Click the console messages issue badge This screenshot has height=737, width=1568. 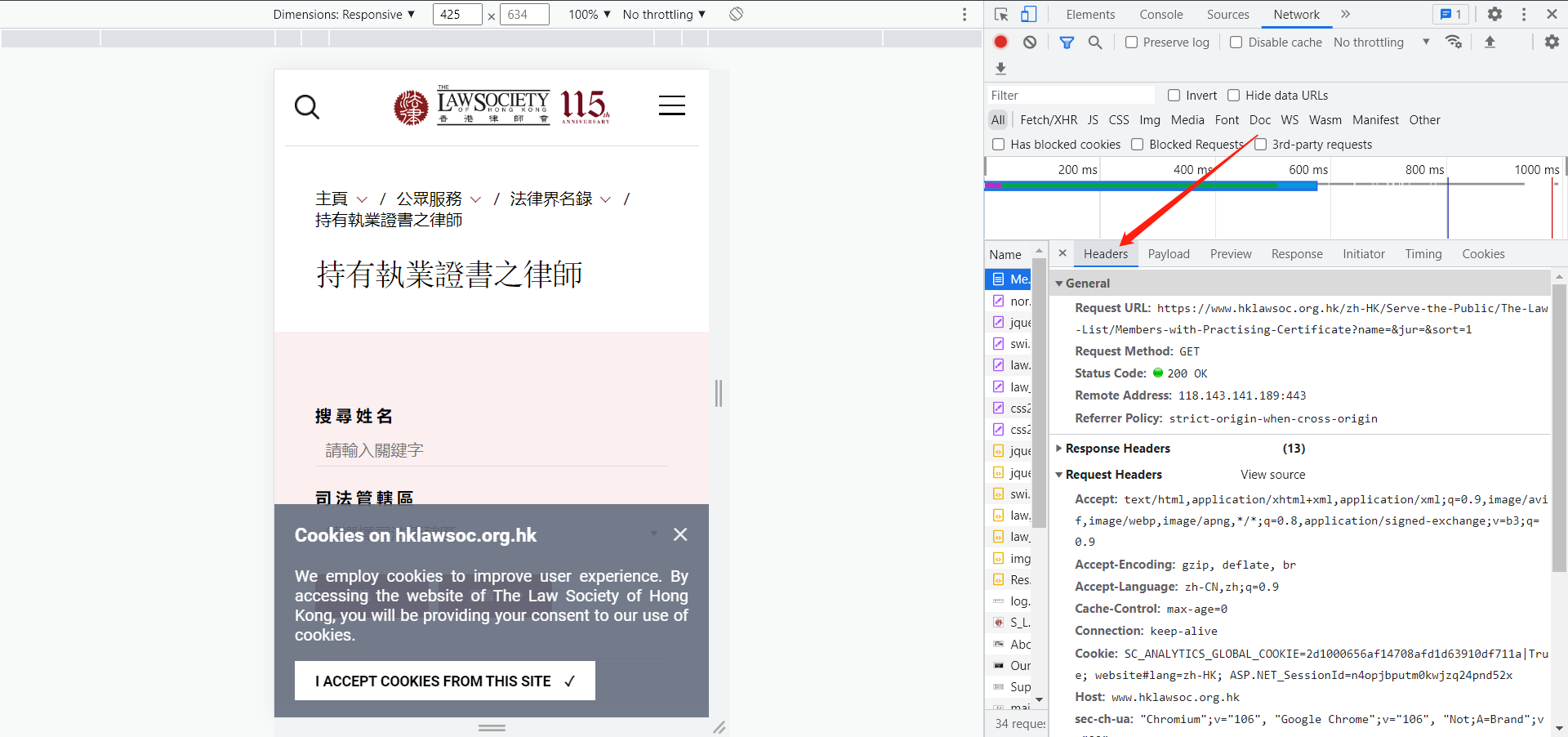pyautogui.click(x=1450, y=14)
